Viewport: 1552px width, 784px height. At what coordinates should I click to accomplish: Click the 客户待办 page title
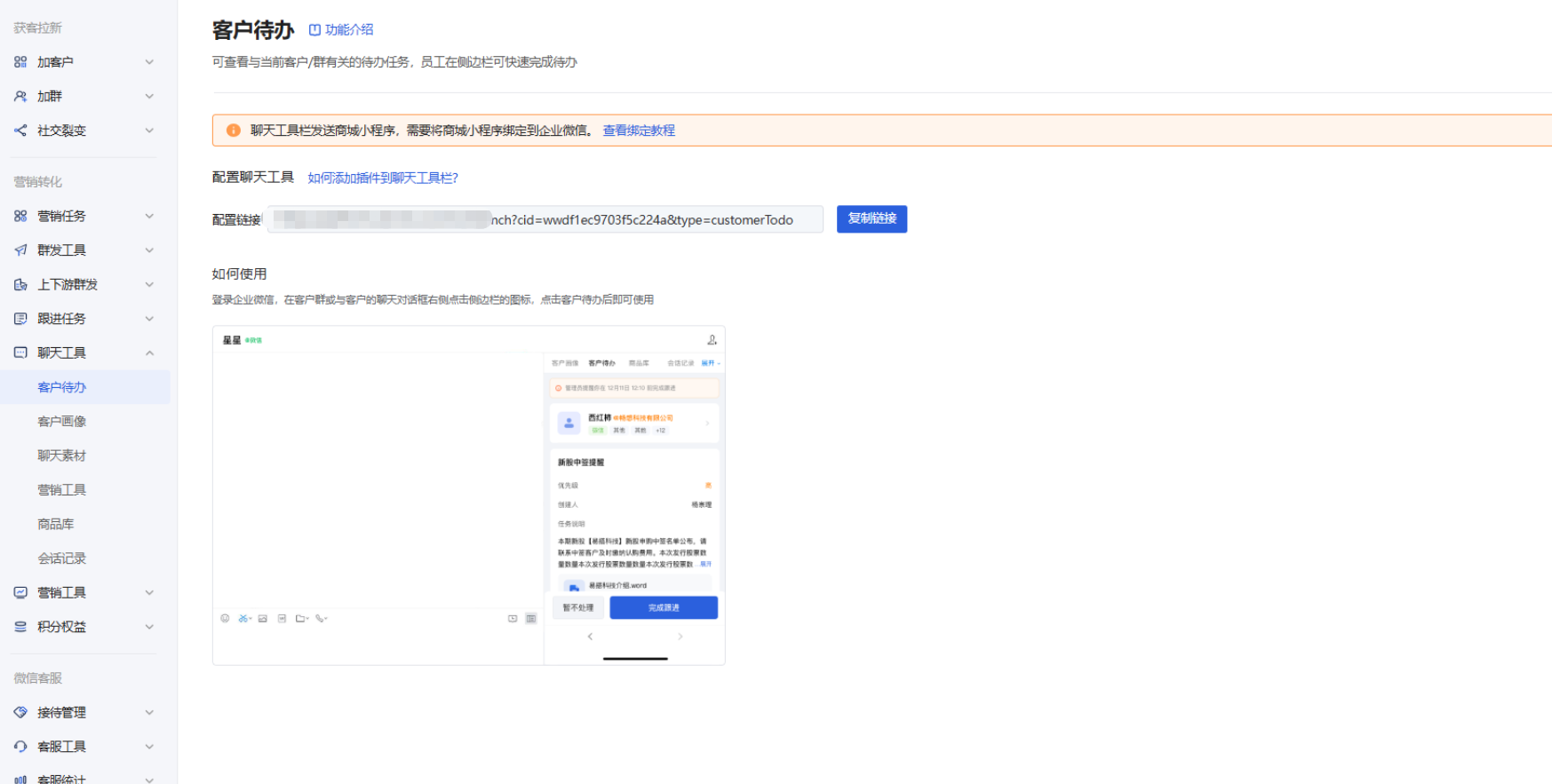(x=253, y=30)
